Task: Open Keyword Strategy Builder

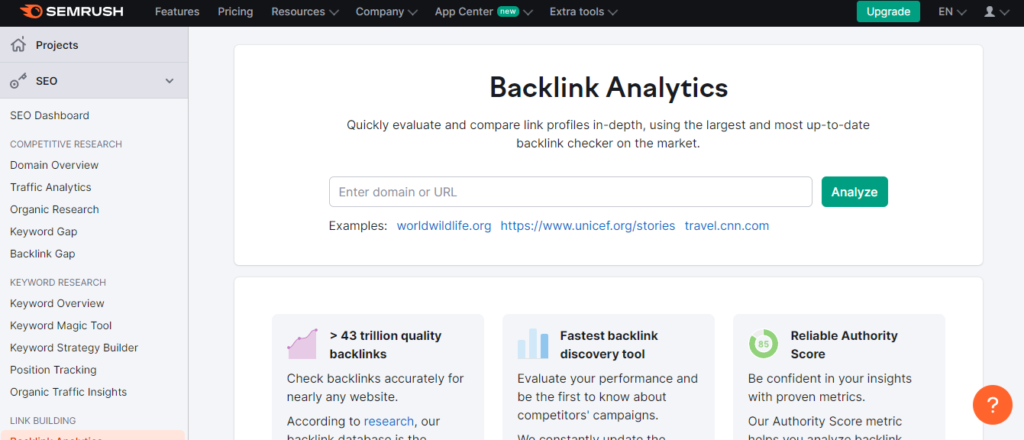Action: [x=74, y=348]
